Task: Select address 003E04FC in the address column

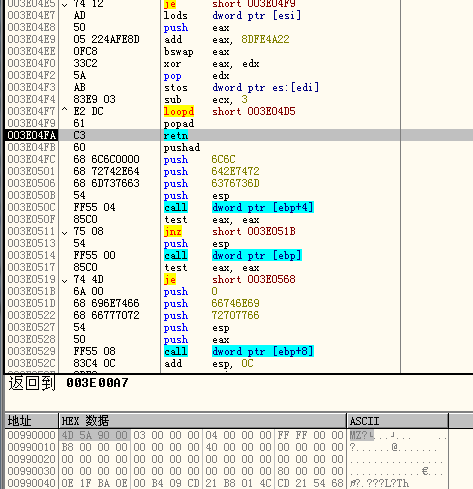Action: click(31, 159)
